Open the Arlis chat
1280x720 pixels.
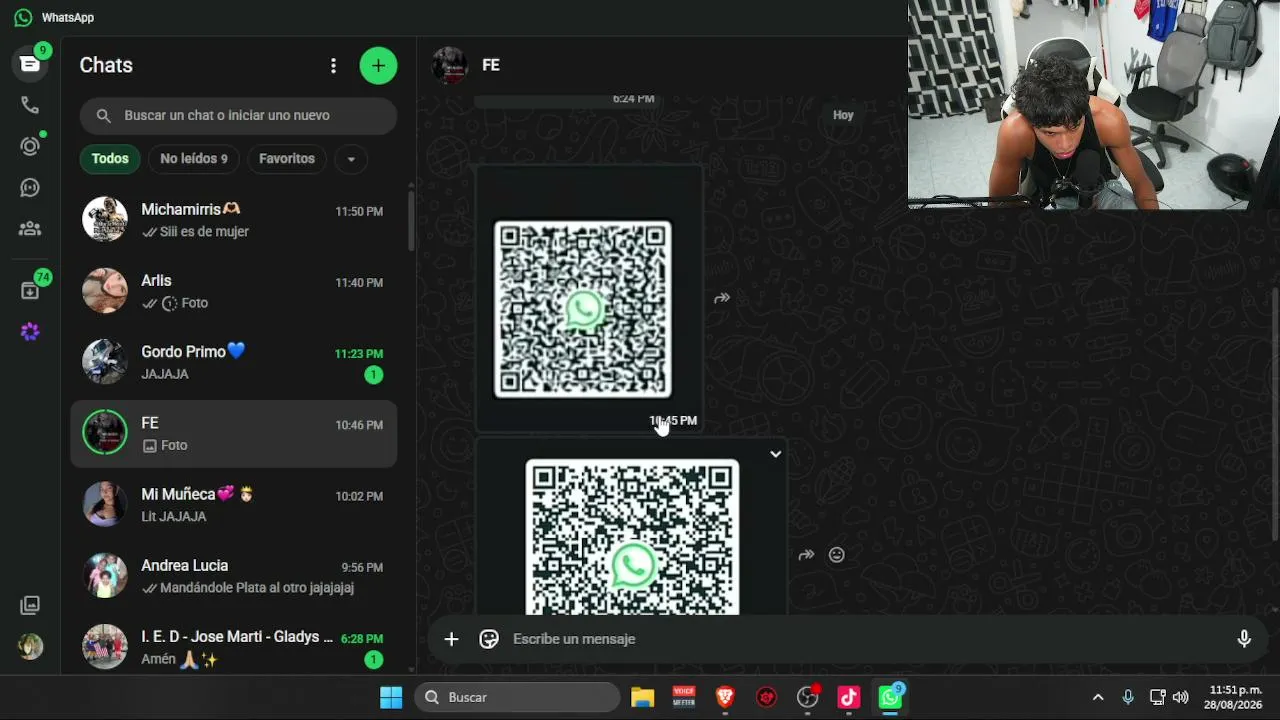pos(233,291)
